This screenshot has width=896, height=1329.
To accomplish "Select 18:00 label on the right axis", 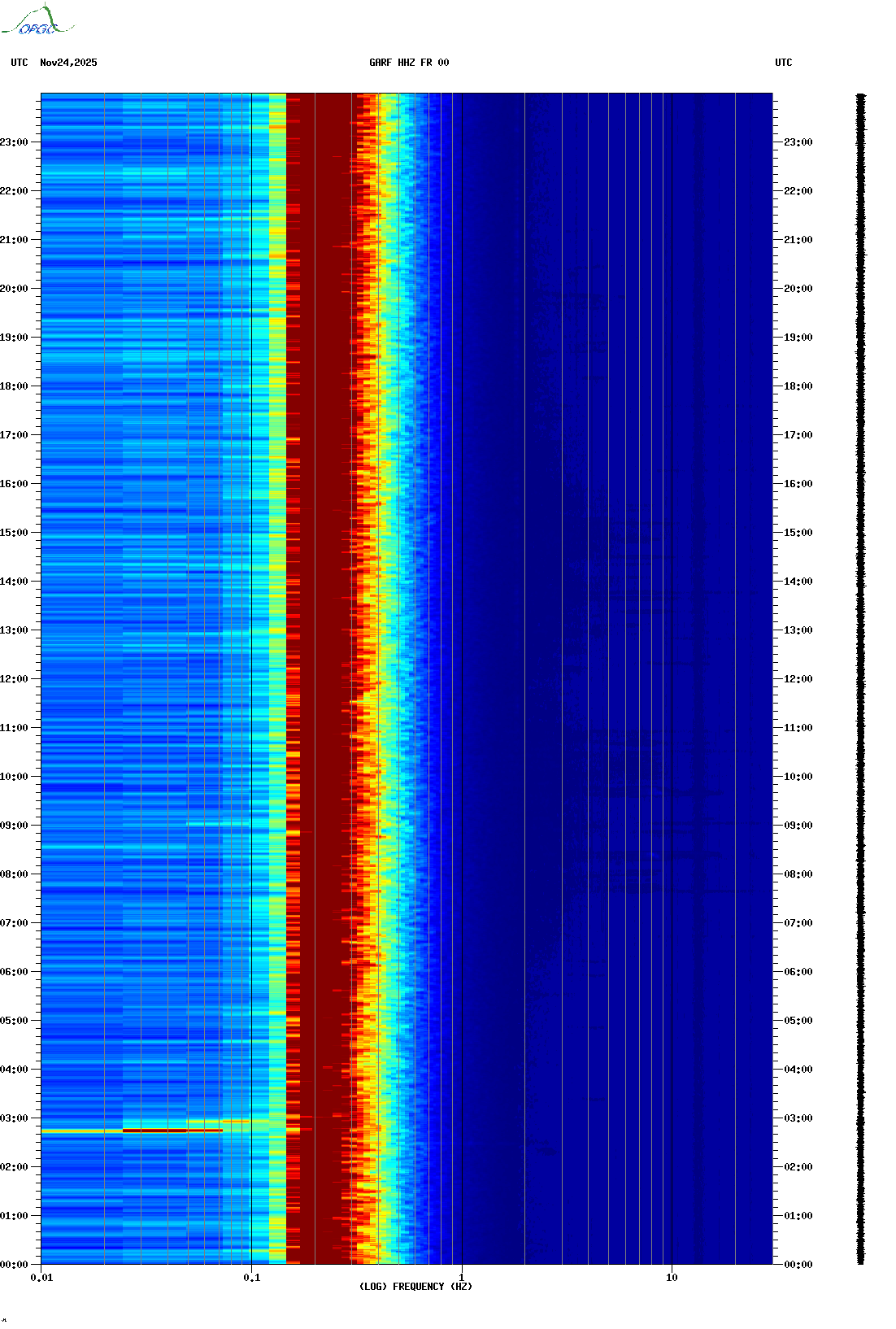I will pyautogui.click(x=798, y=386).
